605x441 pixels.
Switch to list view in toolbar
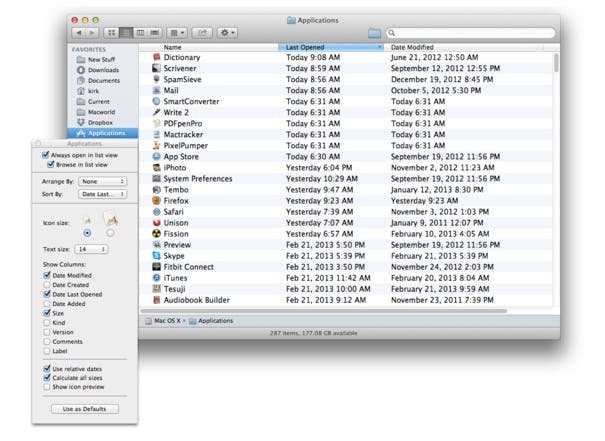coord(126,33)
